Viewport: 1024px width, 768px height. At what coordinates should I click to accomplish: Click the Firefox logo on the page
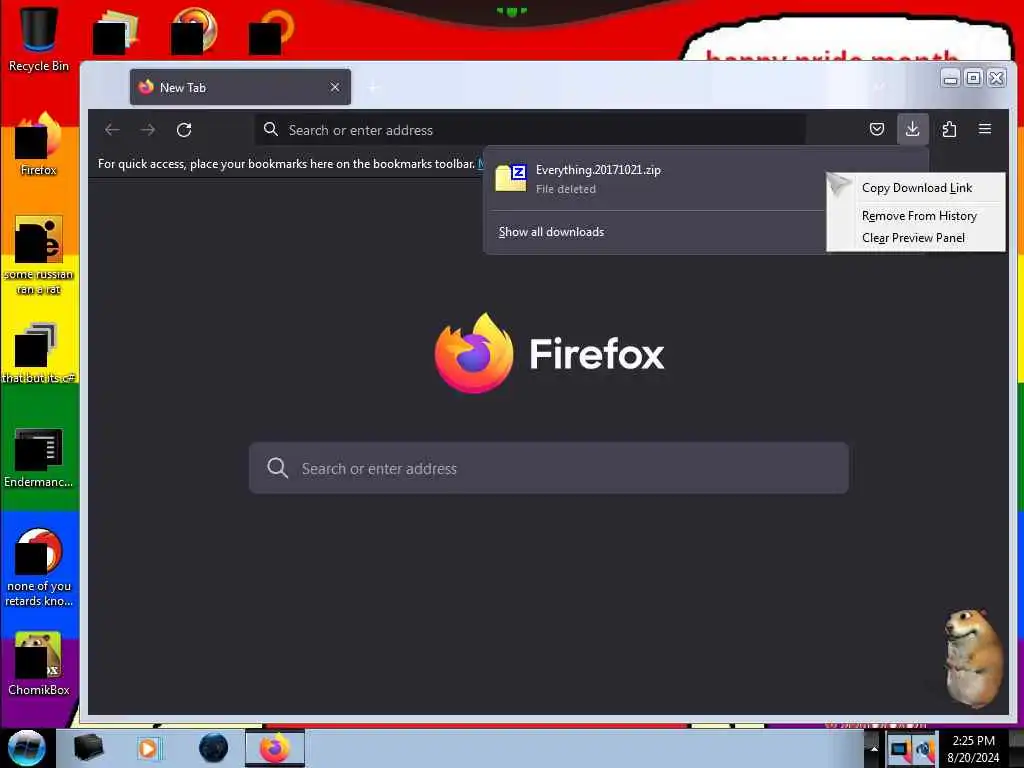(x=474, y=353)
